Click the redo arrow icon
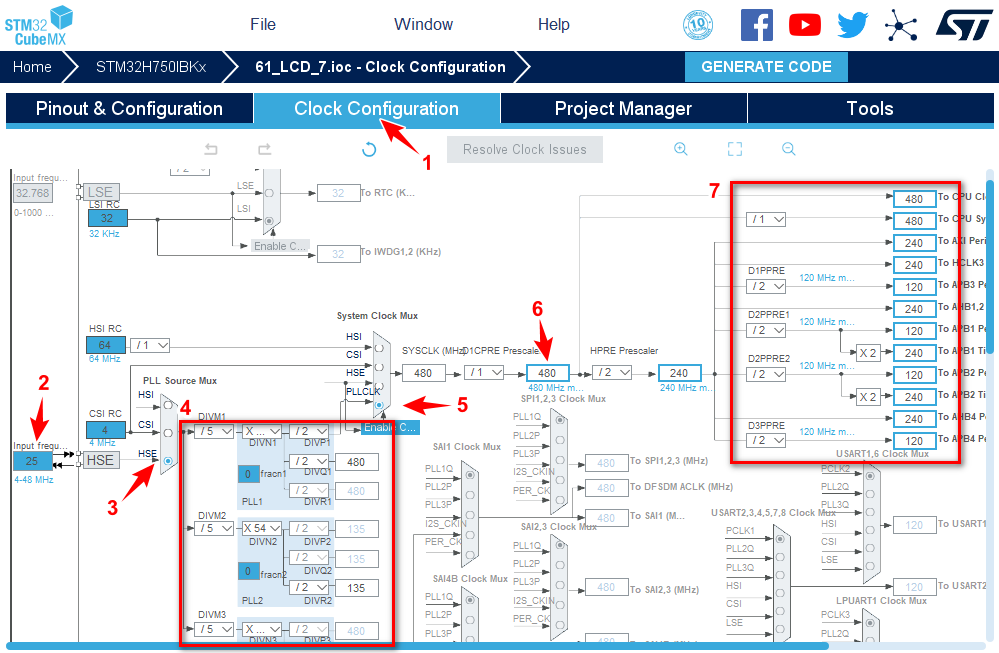The height and width of the screenshot is (653, 999). pos(264,149)
